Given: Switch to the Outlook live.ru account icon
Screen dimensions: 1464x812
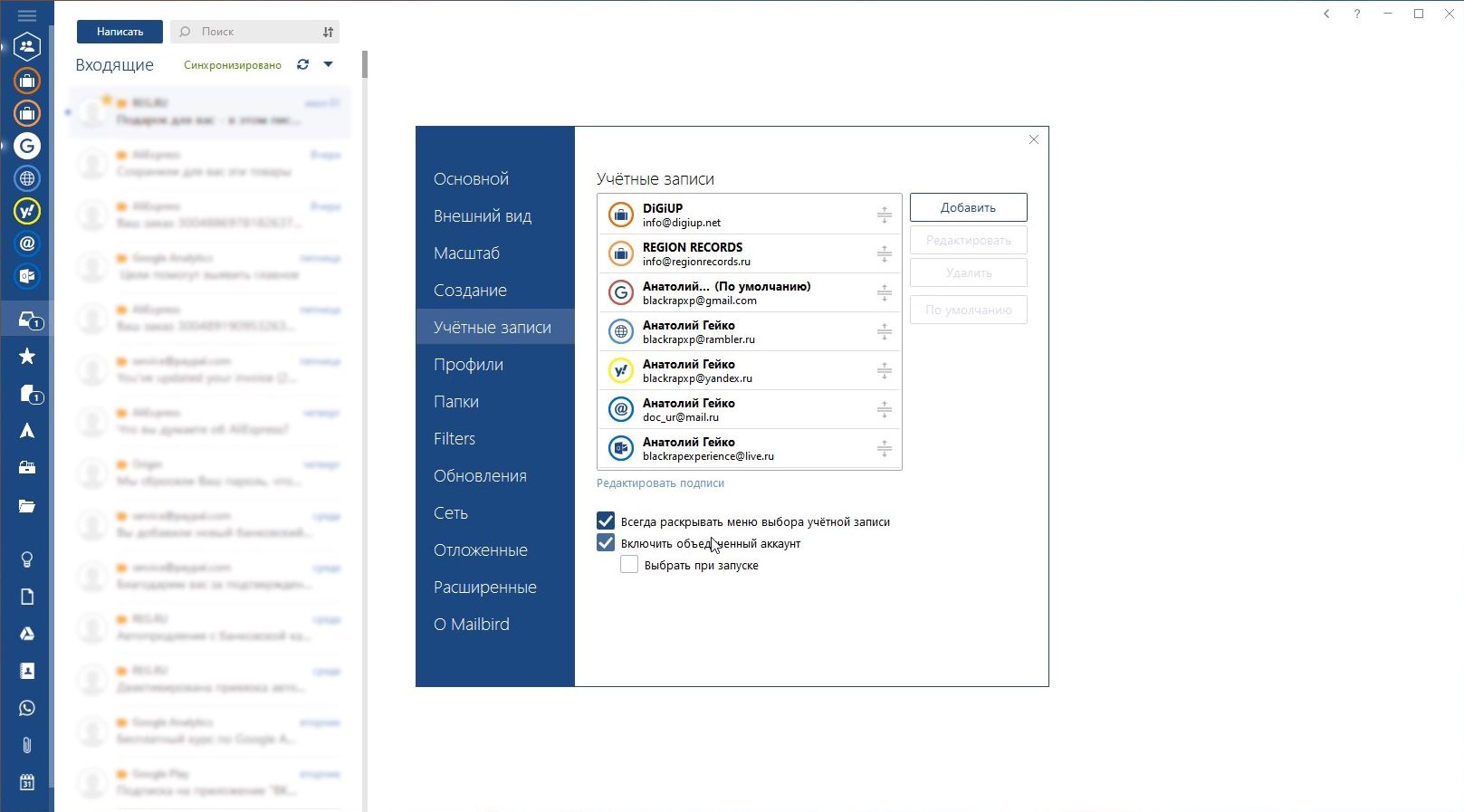Looking at the screenshot, I should pos(27,276).
